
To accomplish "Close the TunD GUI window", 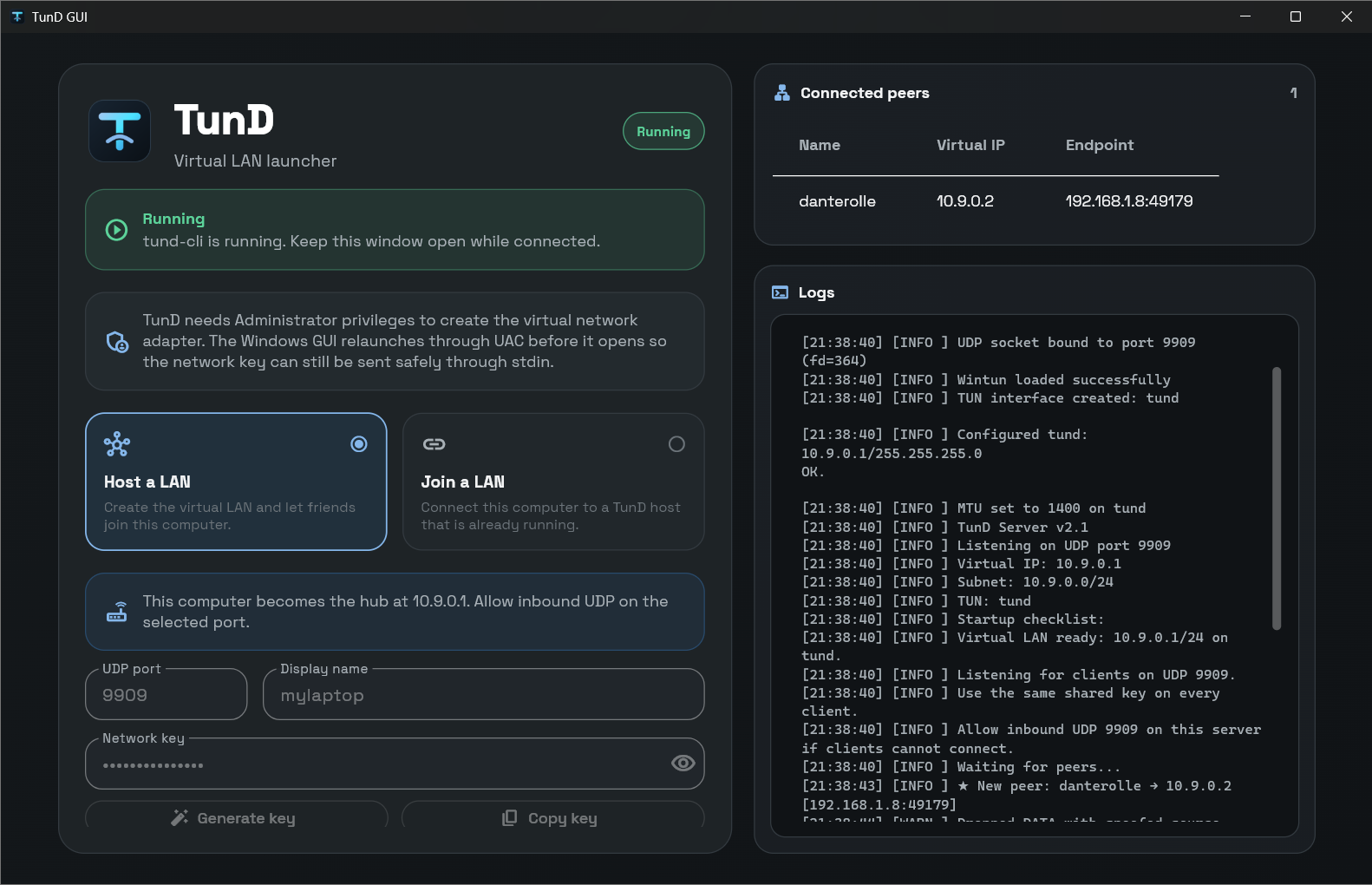I will coord(1346,16).
